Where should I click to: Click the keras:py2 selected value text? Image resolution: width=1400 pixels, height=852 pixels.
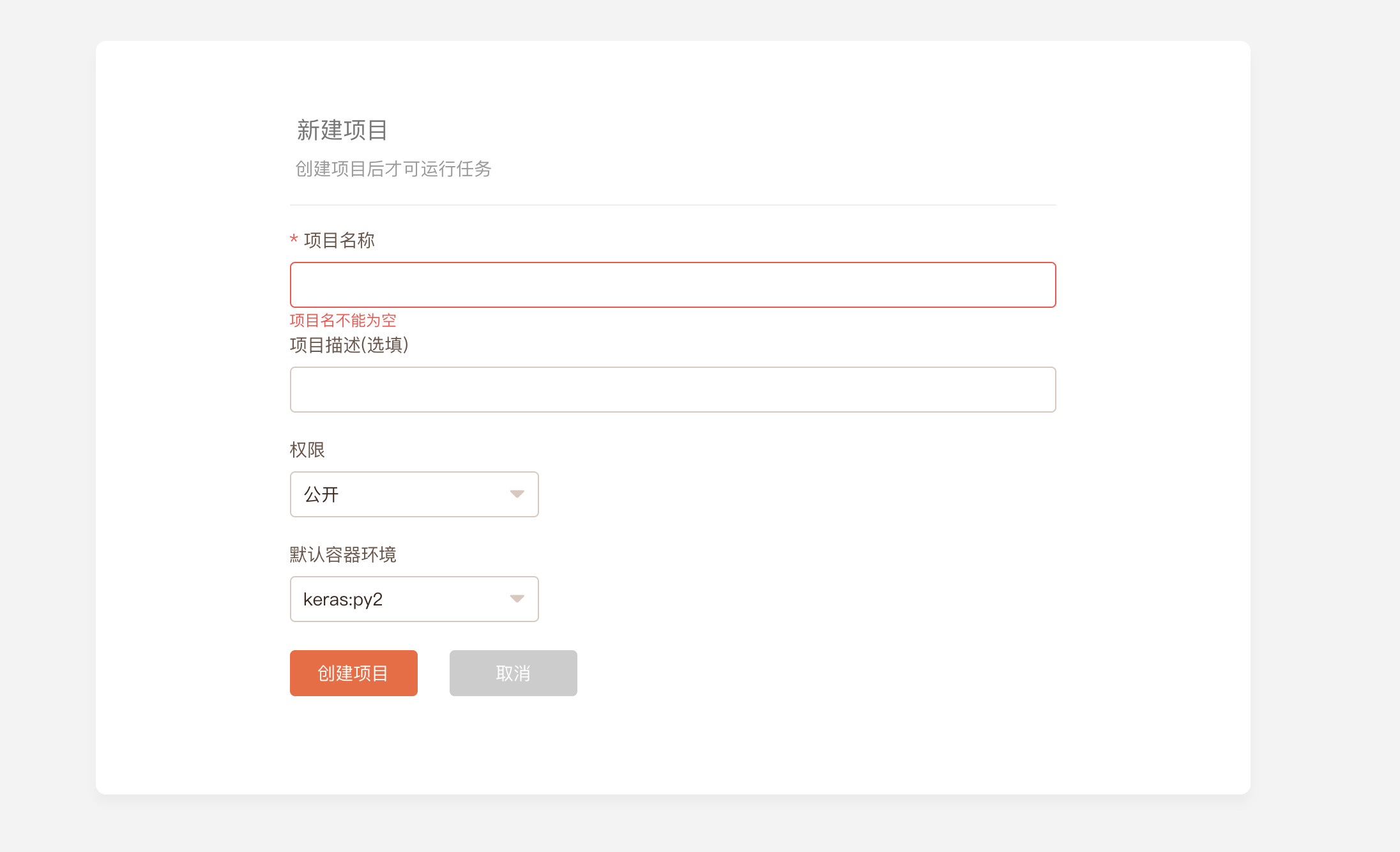pyautogui.click(x=343, y=599)
